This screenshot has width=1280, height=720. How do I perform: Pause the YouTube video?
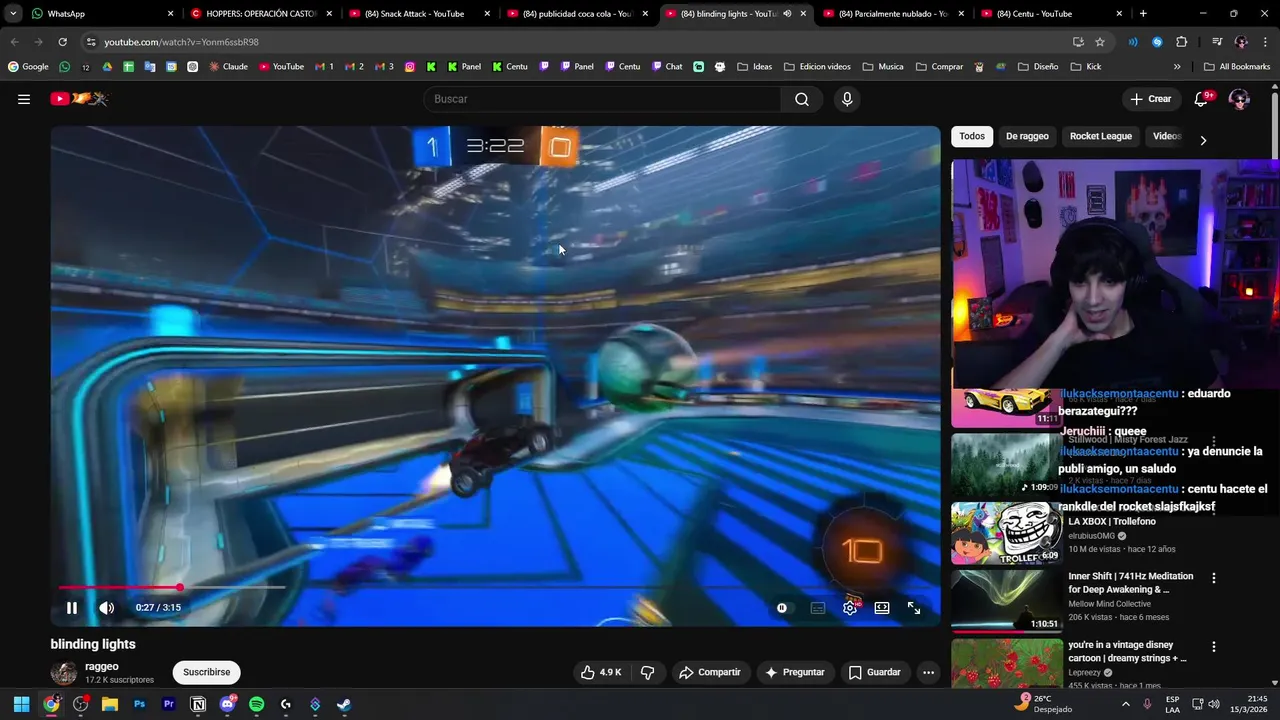tap(72, 608)
